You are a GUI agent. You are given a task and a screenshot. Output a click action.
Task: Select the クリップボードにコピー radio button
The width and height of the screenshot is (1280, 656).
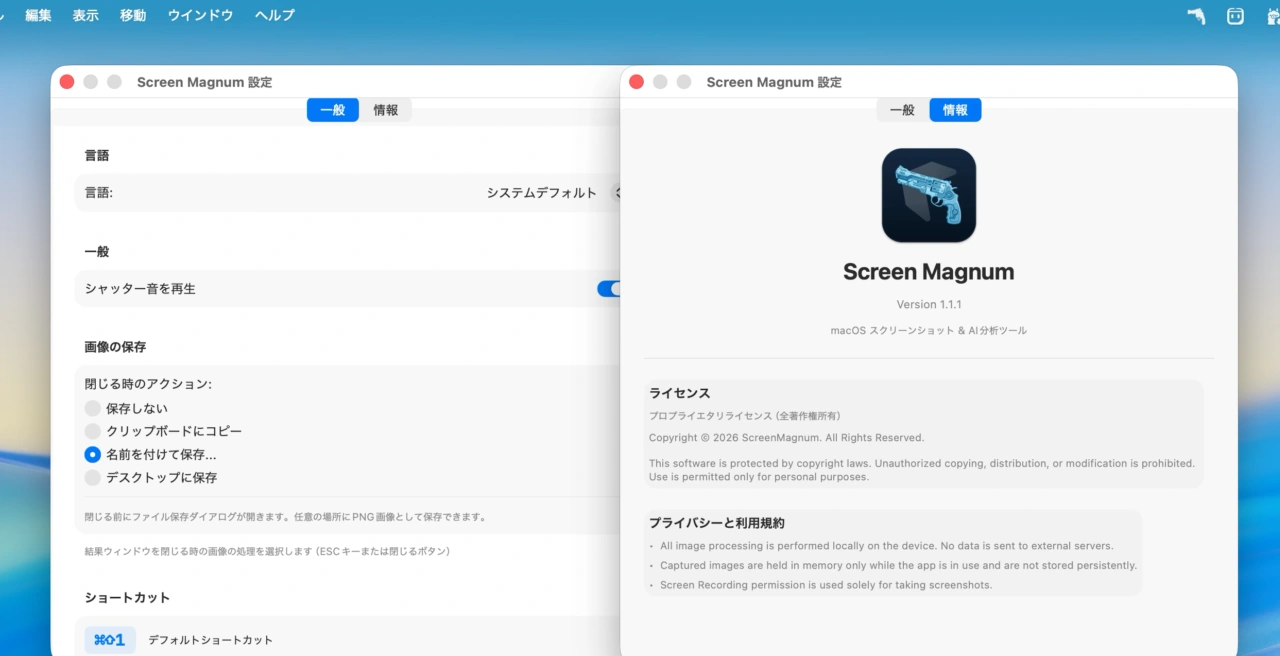[x=91, y=431]
